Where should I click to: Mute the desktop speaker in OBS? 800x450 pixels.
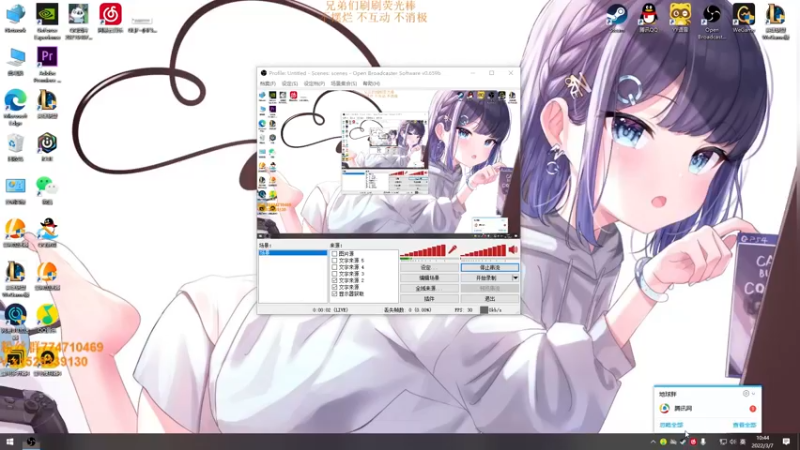[x=513, y=249]
